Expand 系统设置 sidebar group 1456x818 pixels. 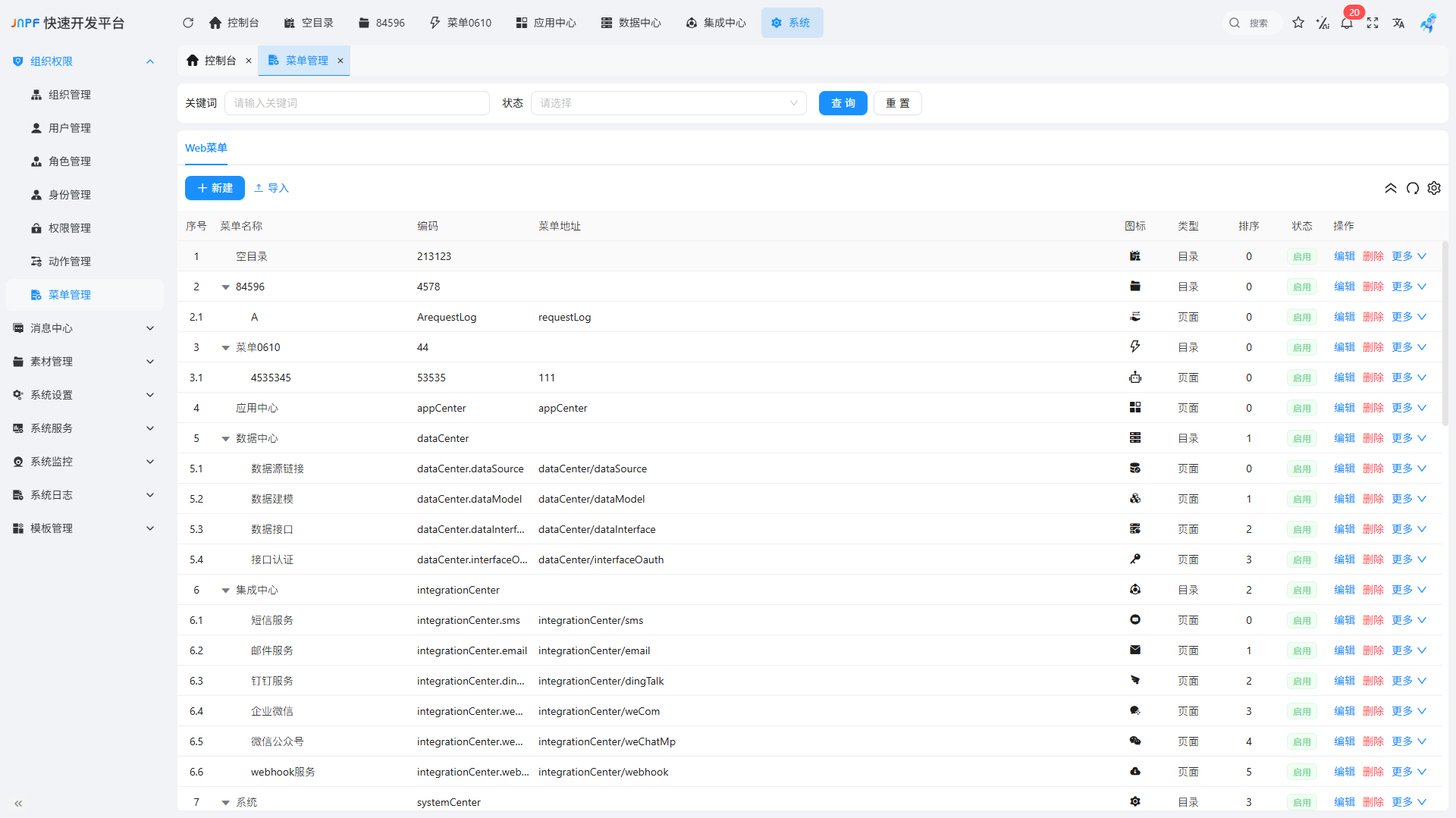85,395
